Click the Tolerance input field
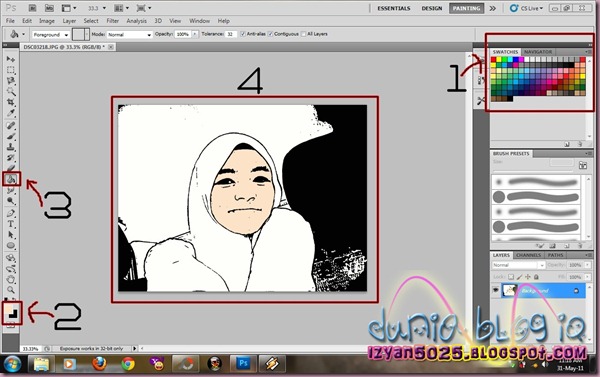This screenshot has height=377, width=600. 231,34
